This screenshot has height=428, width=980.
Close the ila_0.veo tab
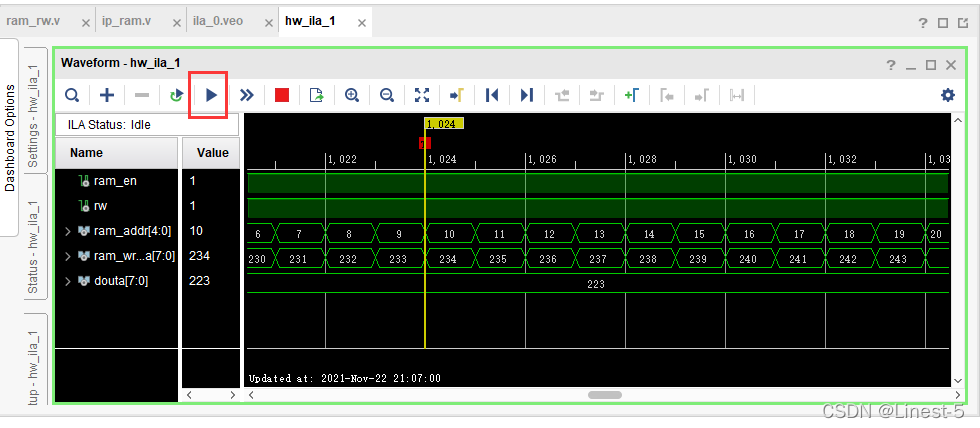point(269,23)
